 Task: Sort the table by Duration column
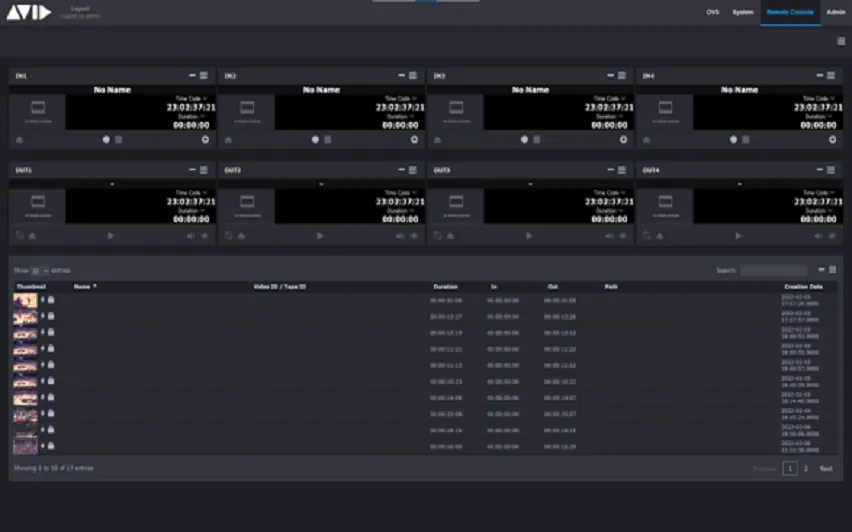click(x=446, y=286)
